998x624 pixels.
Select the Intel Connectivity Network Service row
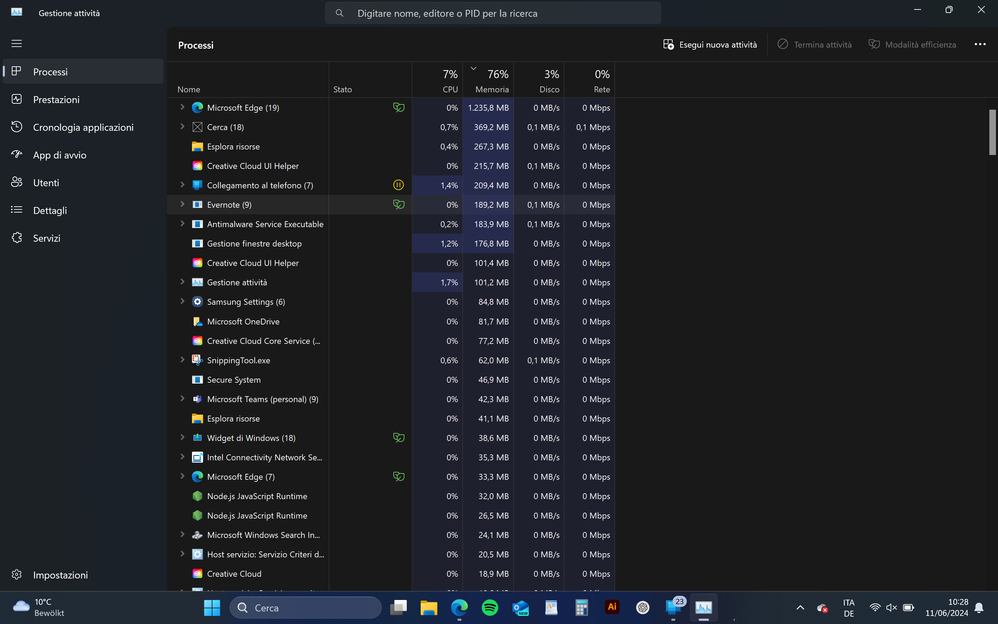pos(392,457)
